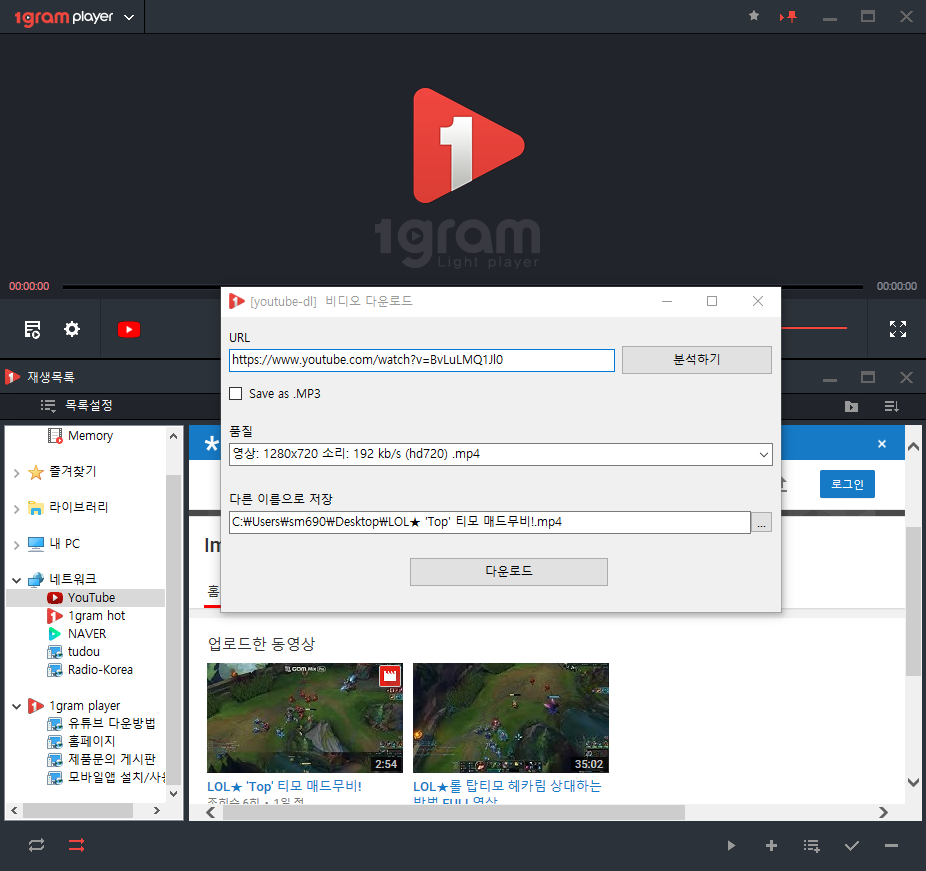Toggle the red always-on-top pin icon
The width and height of the screenshot is (926, 871).
788,17
